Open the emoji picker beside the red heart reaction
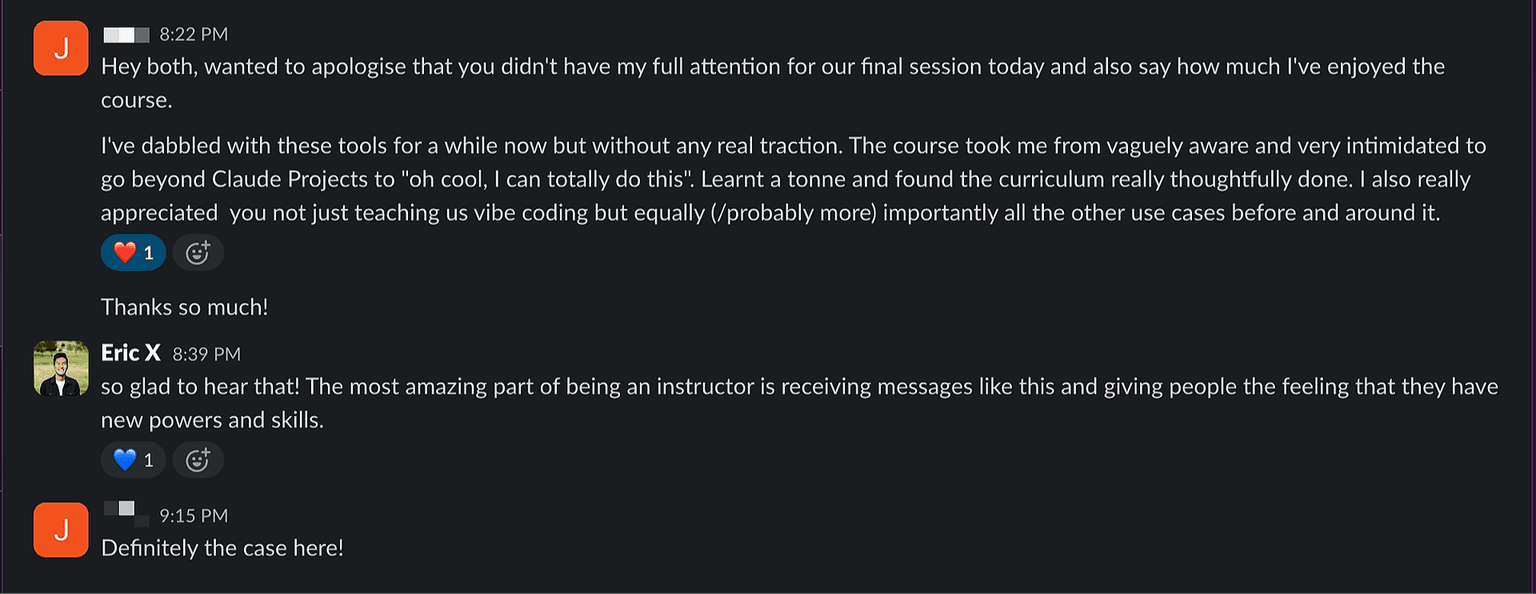The width and height of the screenshot is (1536, 594). (x=198, y=253)
